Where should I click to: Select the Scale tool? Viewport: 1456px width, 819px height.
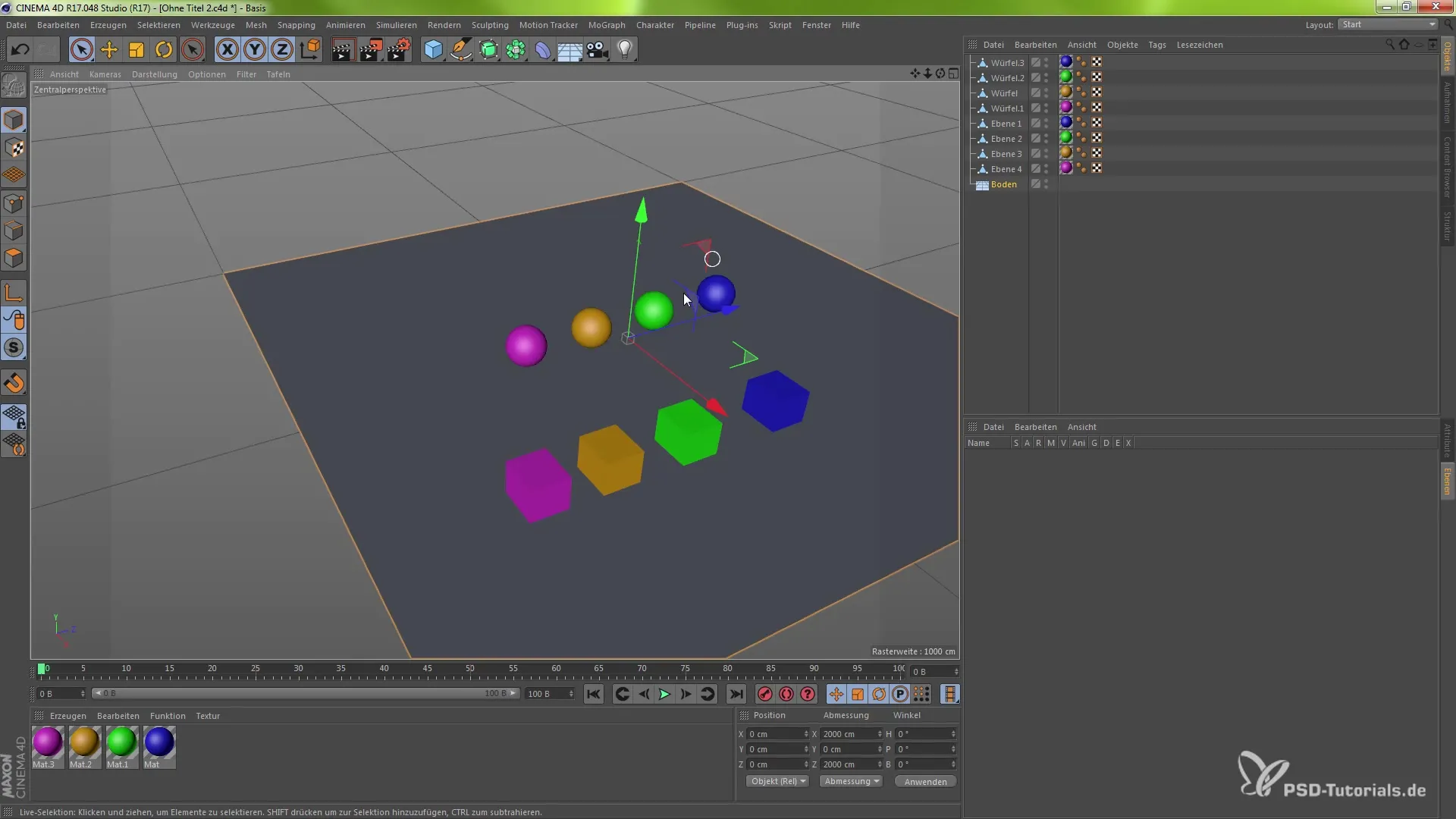(136, 50)
